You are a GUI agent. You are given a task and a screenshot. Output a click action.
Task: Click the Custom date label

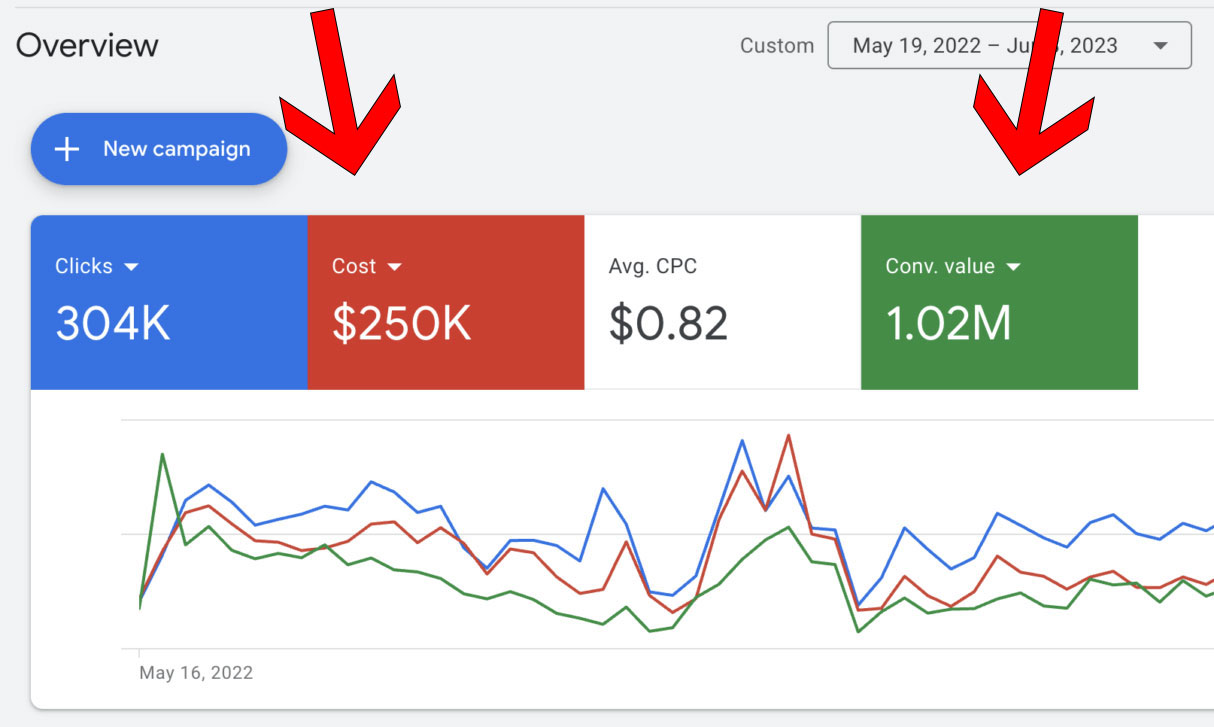(x=776, y=46)
